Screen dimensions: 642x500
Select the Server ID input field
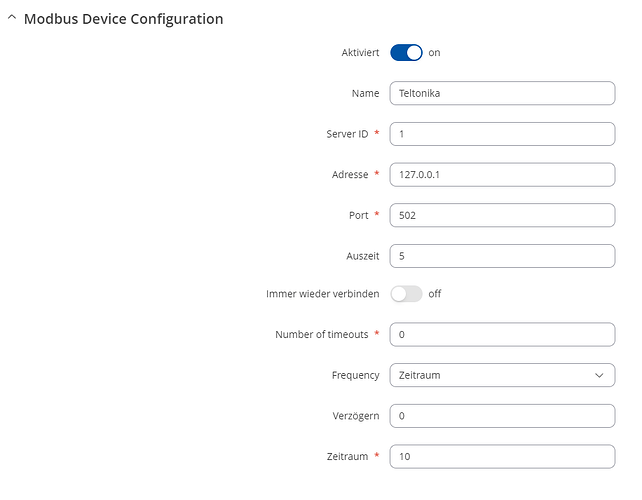pyautogui.click(x=502, y=134)
